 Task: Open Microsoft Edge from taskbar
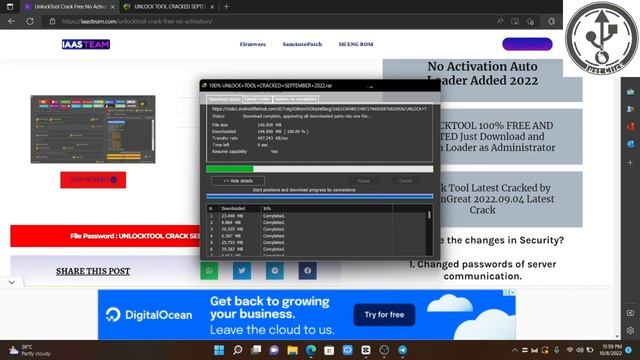(x=311, y=350)
